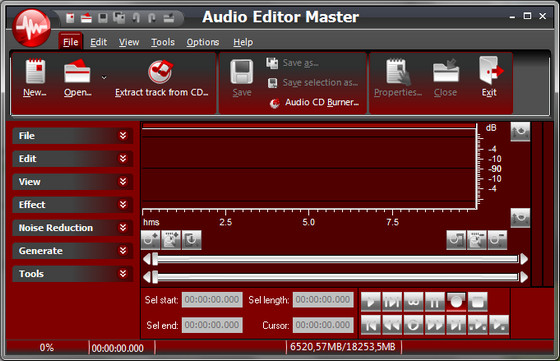Click the Stop transport button
560x361 pixels.
tap(478, 302)
